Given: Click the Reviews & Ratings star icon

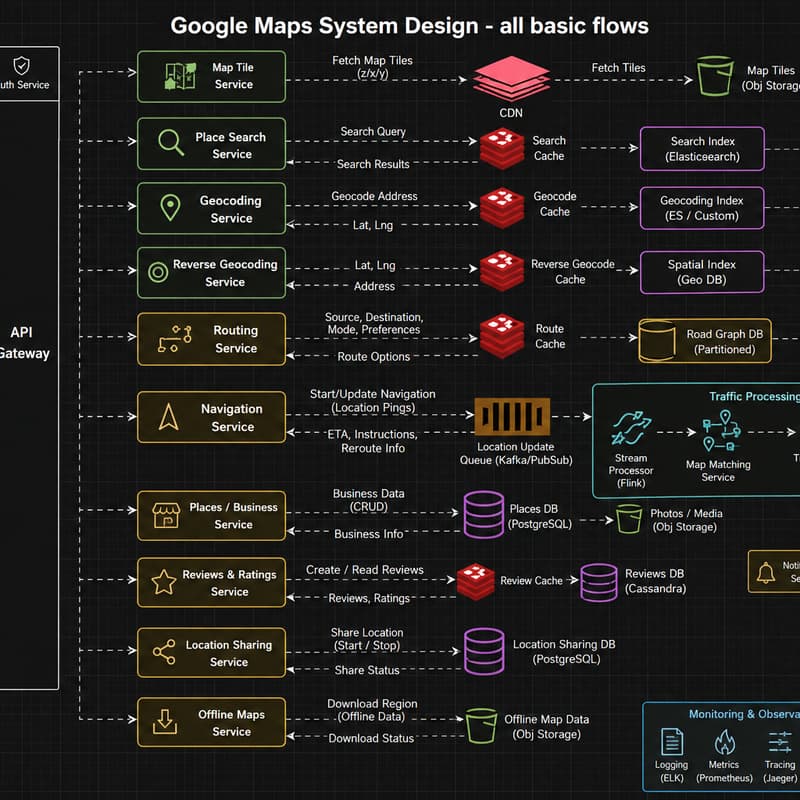Looking at the screenshot, I should pos(164,582).
